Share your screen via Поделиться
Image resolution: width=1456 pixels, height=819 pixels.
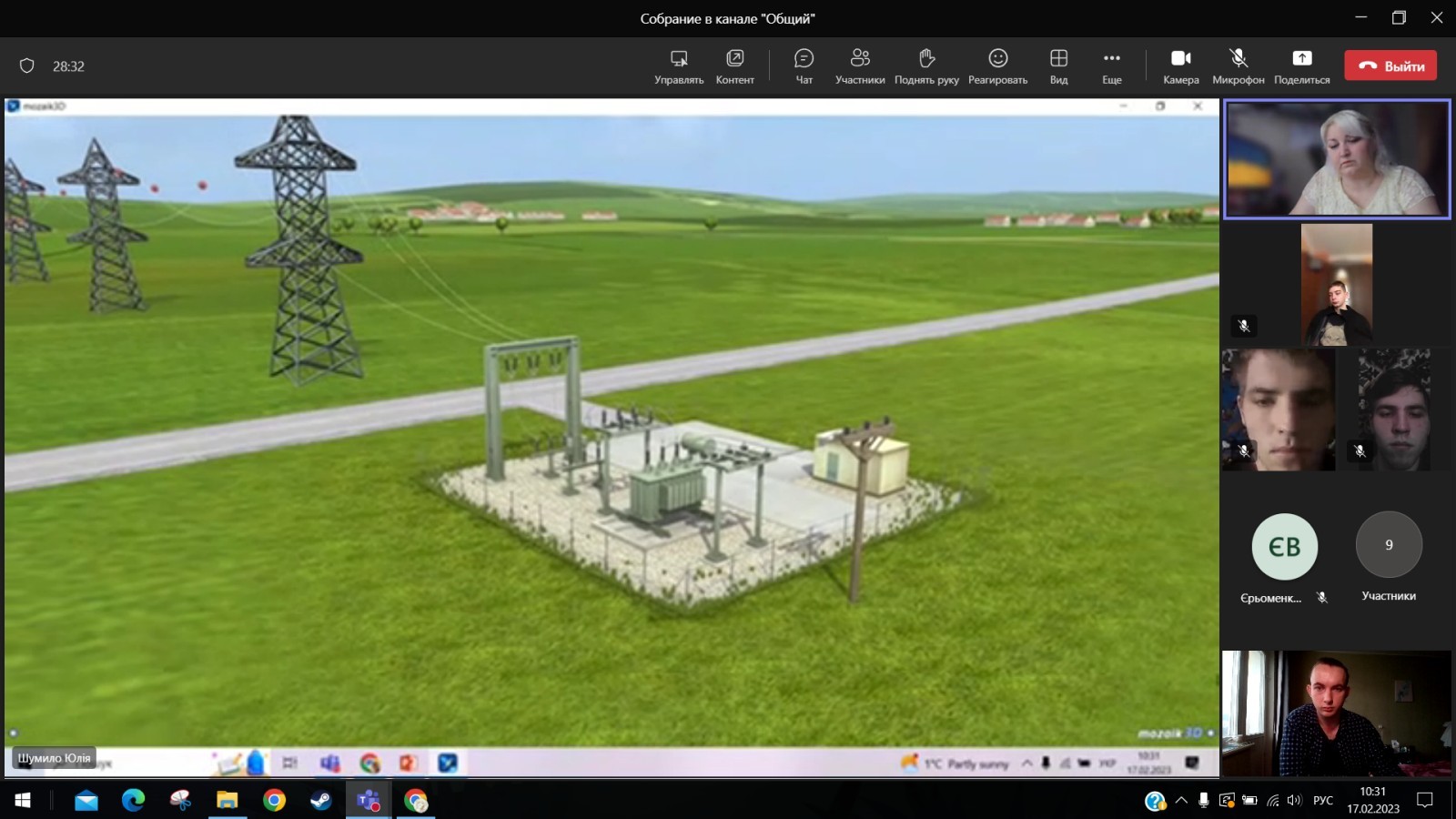[1301, 66]
